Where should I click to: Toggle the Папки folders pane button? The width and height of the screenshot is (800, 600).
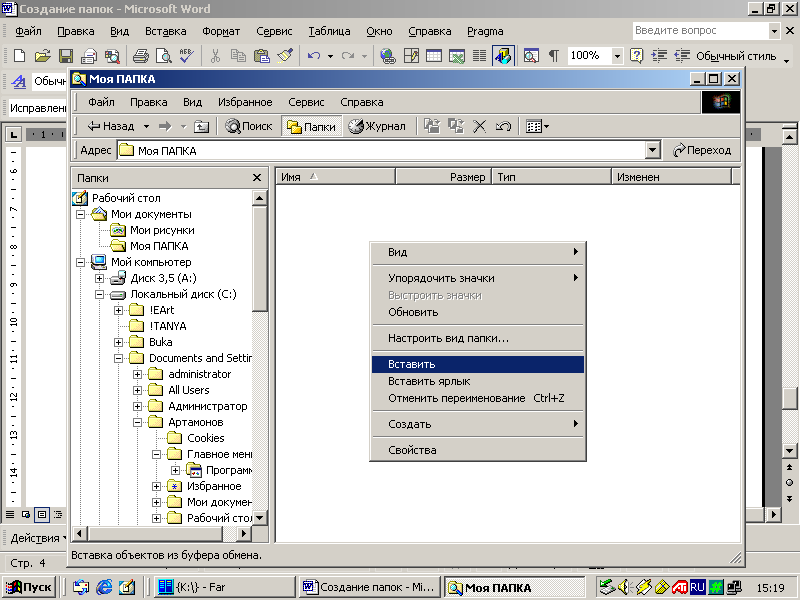coord(311,126)
